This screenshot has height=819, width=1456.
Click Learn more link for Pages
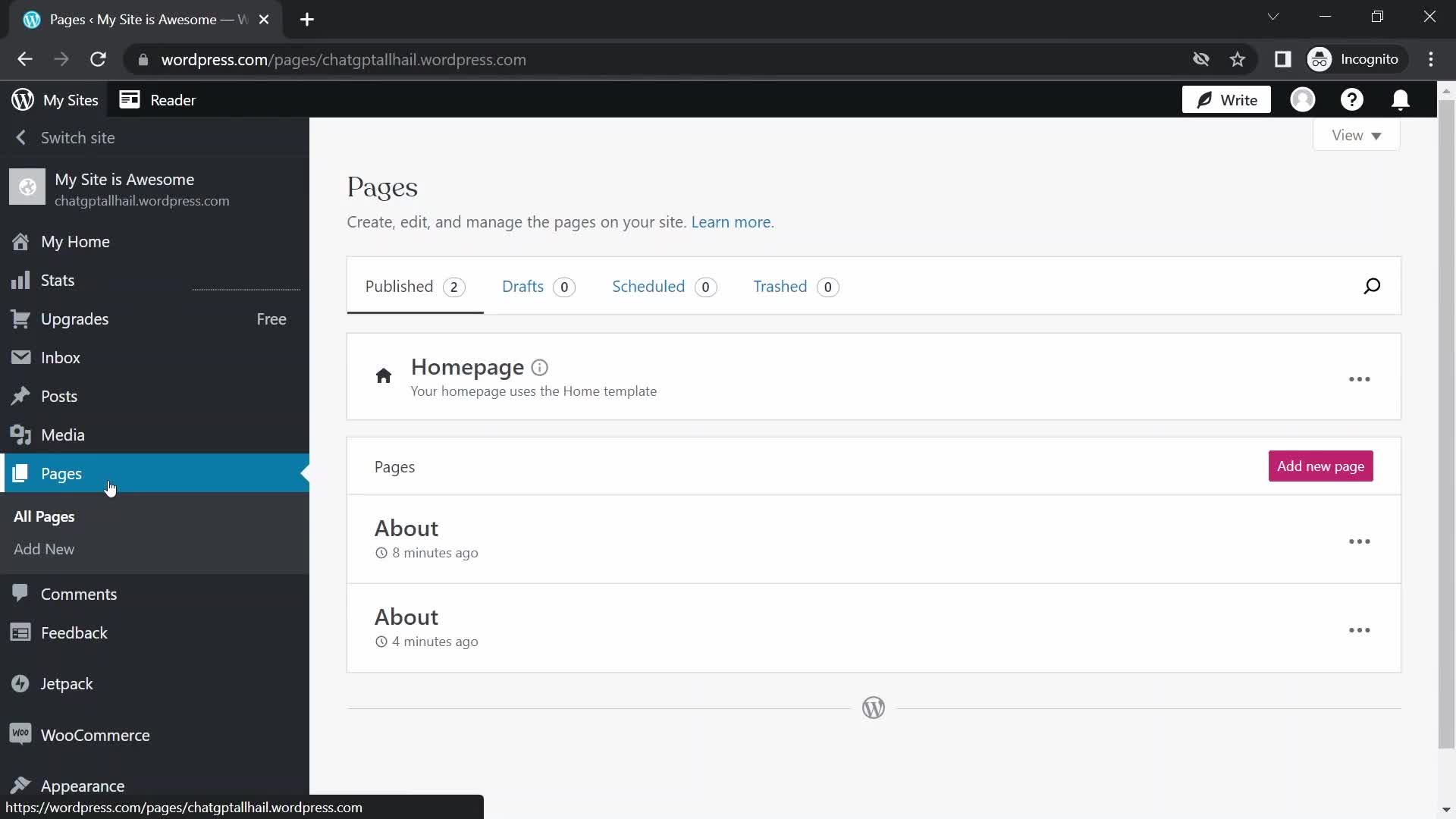point(730,222)
